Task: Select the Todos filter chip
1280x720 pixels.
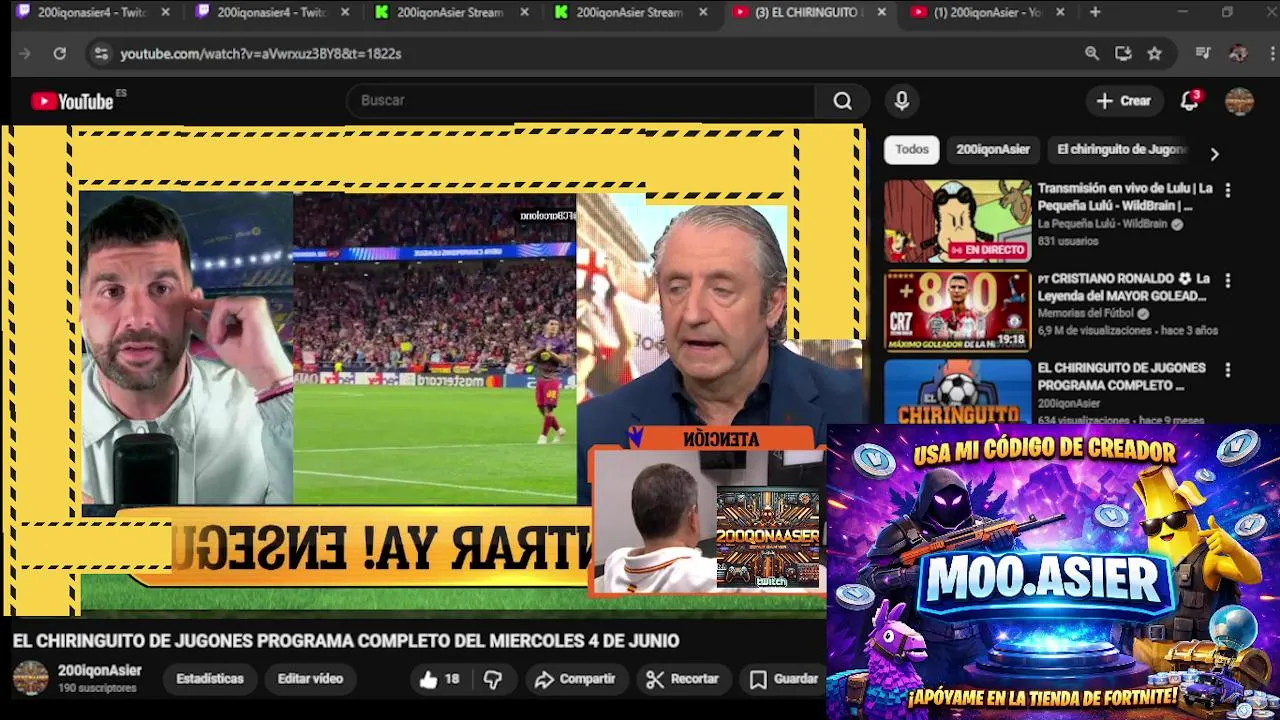Action: tap(911, 149)
